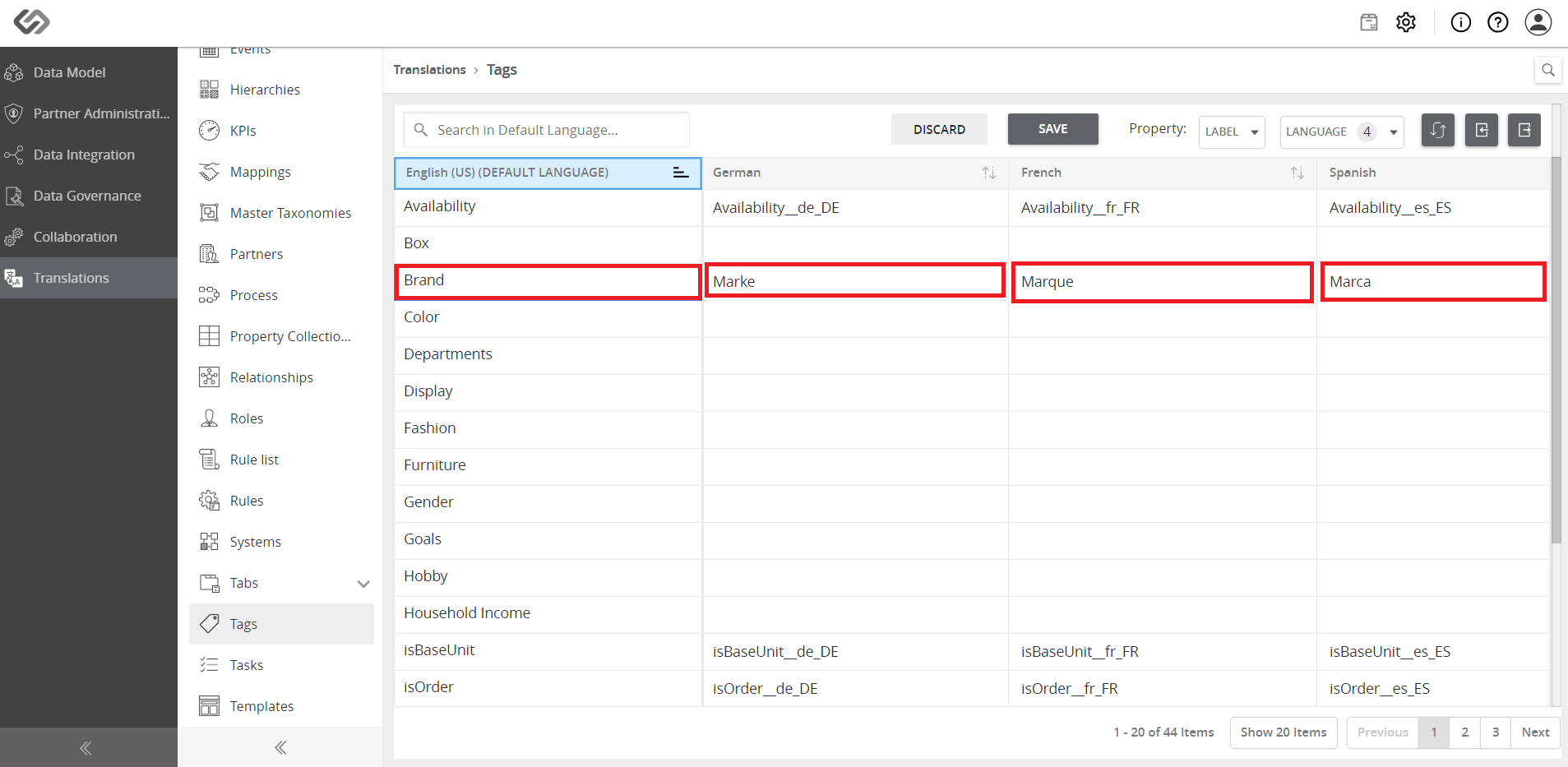1568x767 pixels.
Task: Click the table vertical scrollbar
Action: click(x=1556, y=349)
